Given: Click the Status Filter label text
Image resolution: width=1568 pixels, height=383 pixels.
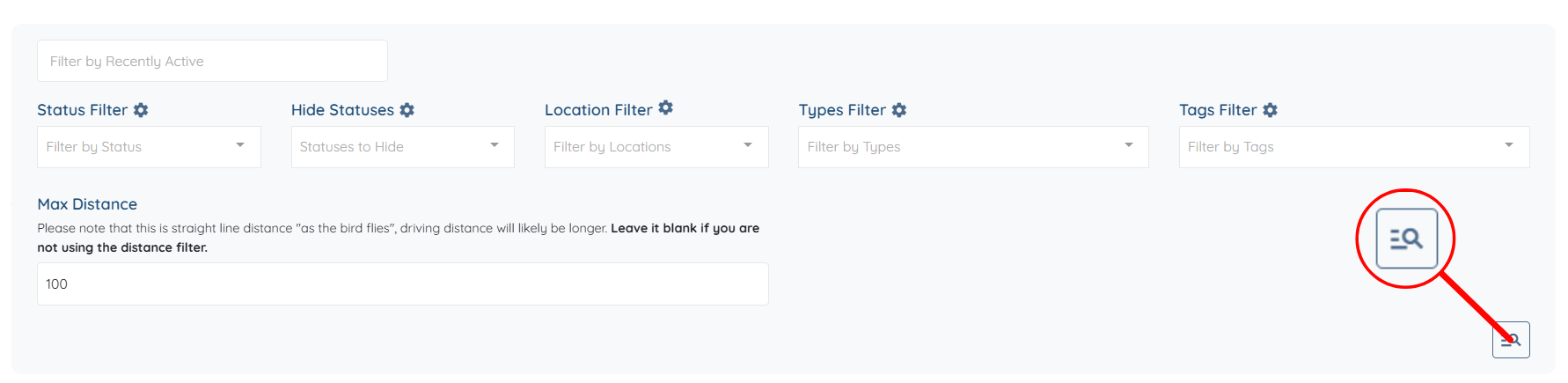Looking at the screenshot, I should (82, 110).
